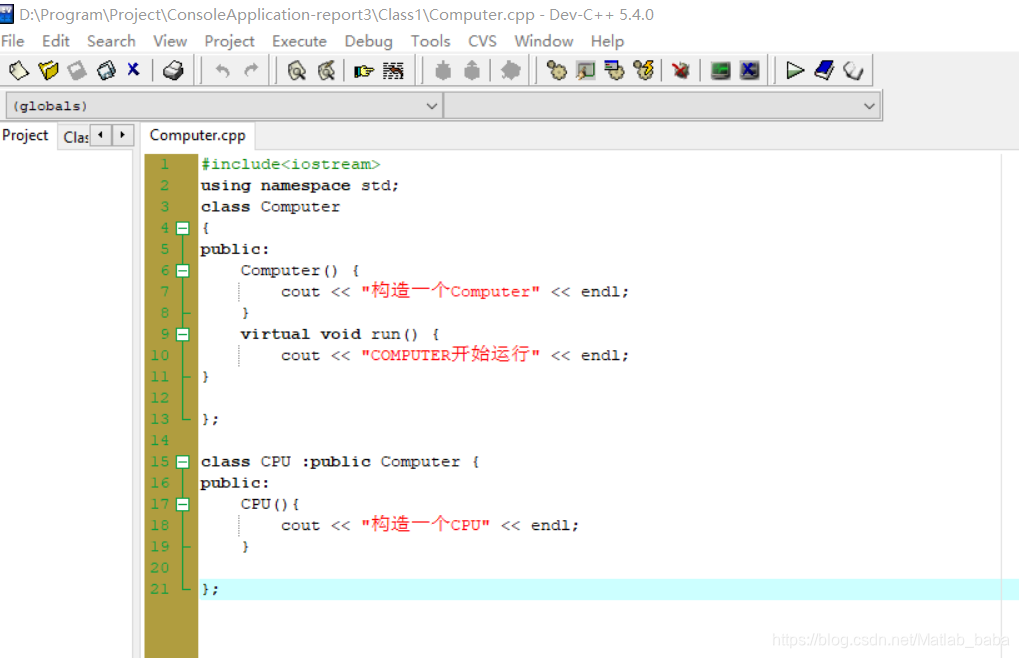Image resolution: width=1019 pixels, height=658 pixels.
Task: Click 'public:' on line 16
Action: [x=235, y=483]
